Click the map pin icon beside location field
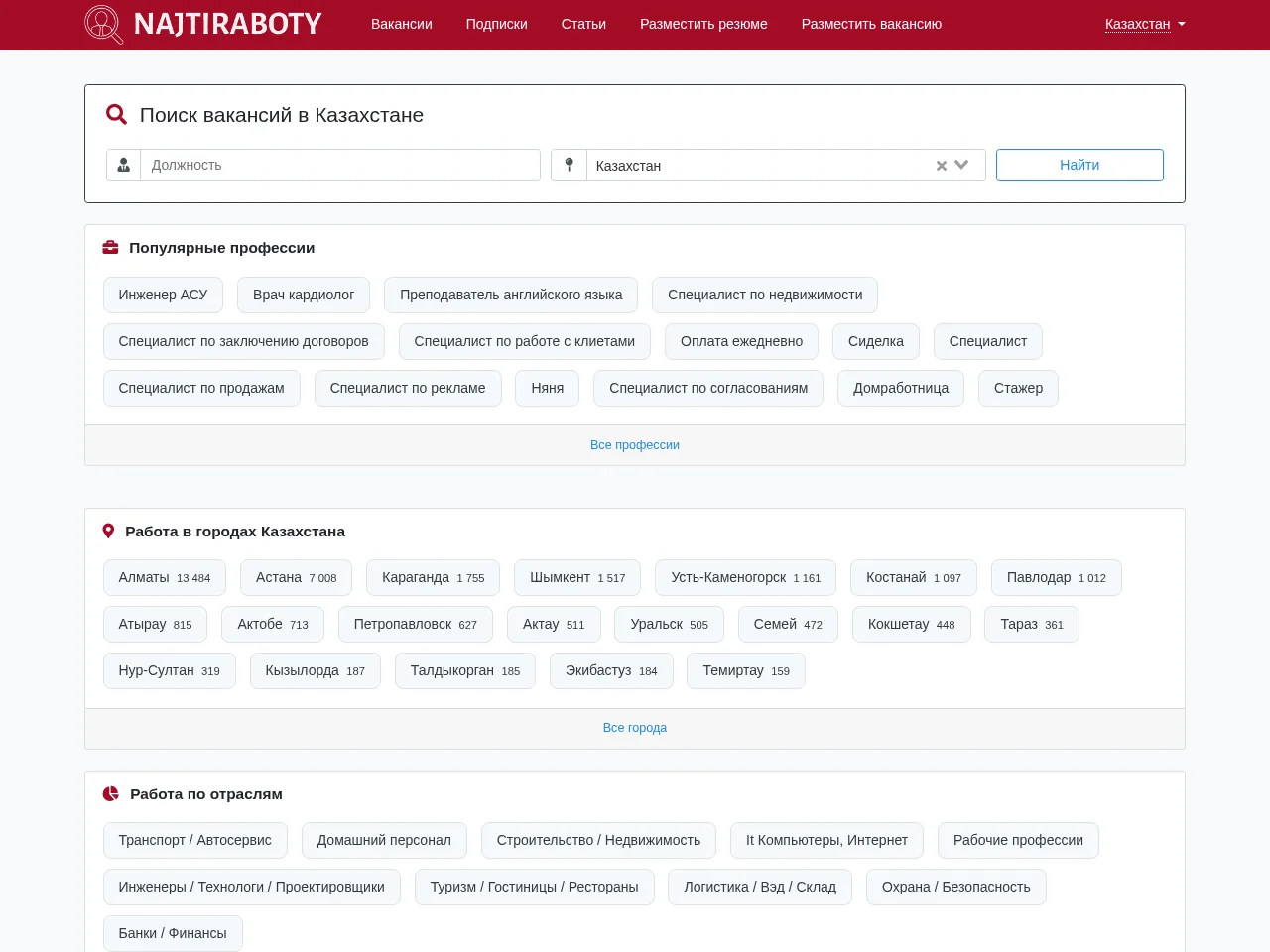1270x952 pixels. (570, 165)
